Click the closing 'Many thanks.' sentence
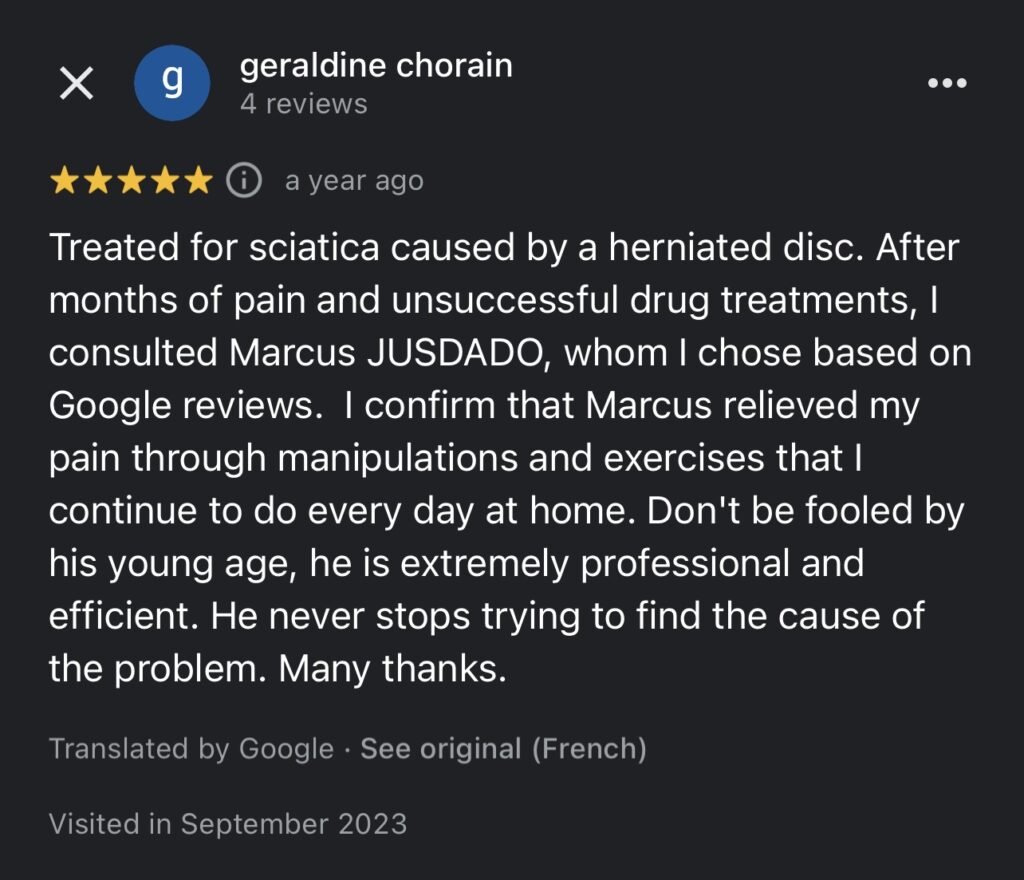1024x880 pixels. [392, 669]
